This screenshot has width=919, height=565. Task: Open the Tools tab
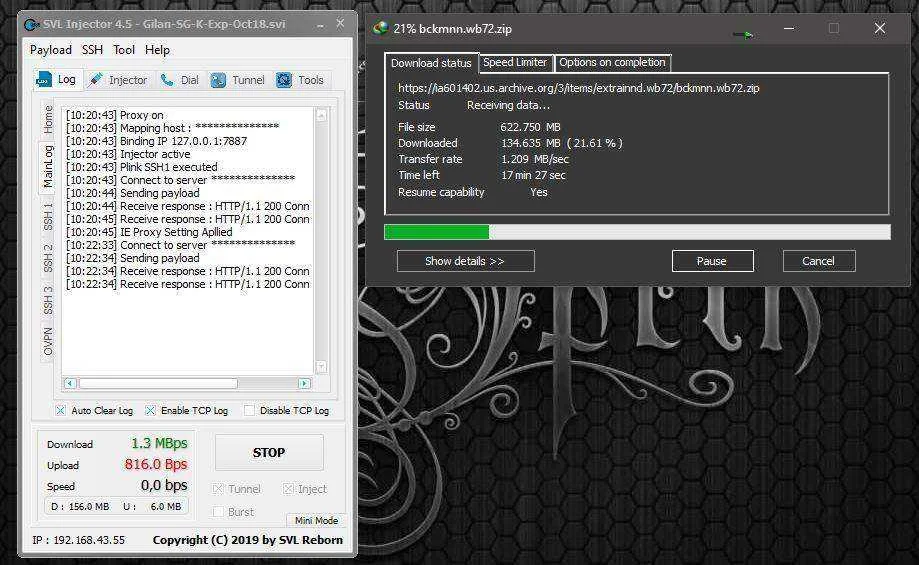coord(299,80)
